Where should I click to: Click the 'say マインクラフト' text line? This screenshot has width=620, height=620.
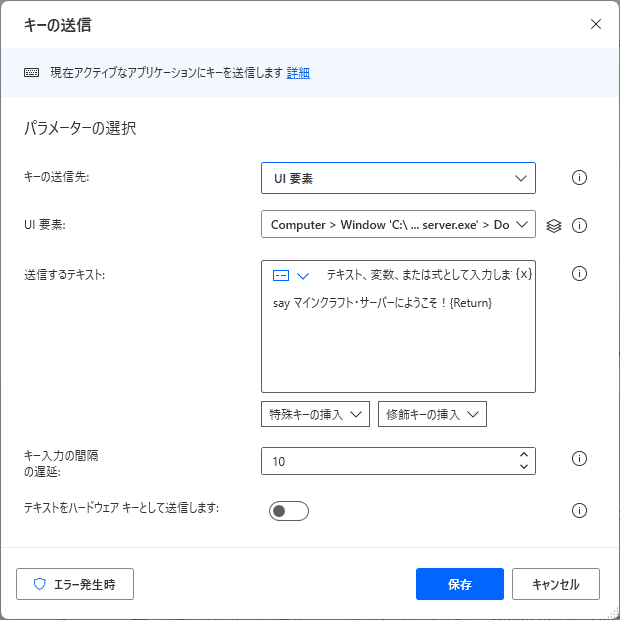click(x=382, y=303)
